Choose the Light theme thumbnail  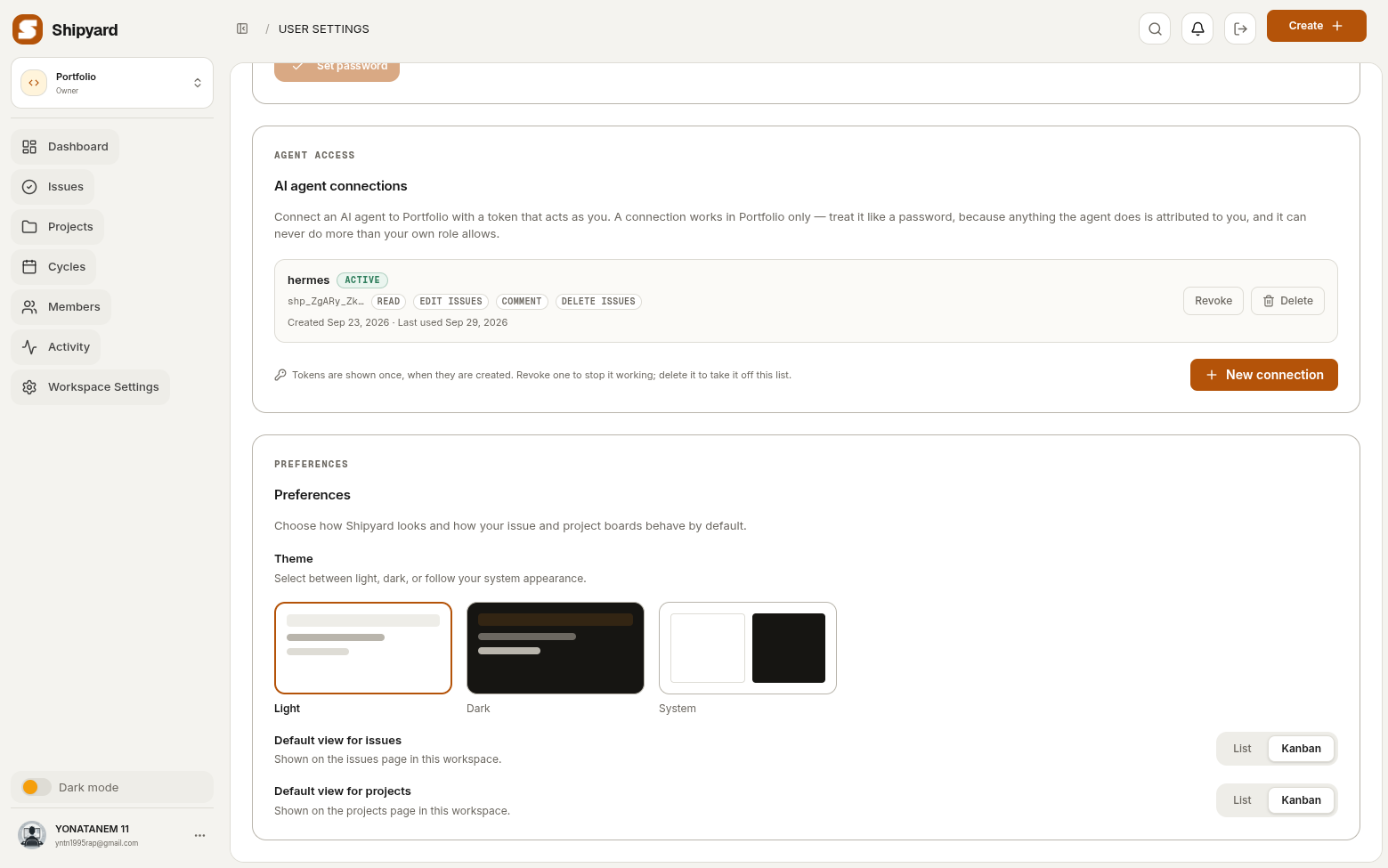(x=363, y=648)
